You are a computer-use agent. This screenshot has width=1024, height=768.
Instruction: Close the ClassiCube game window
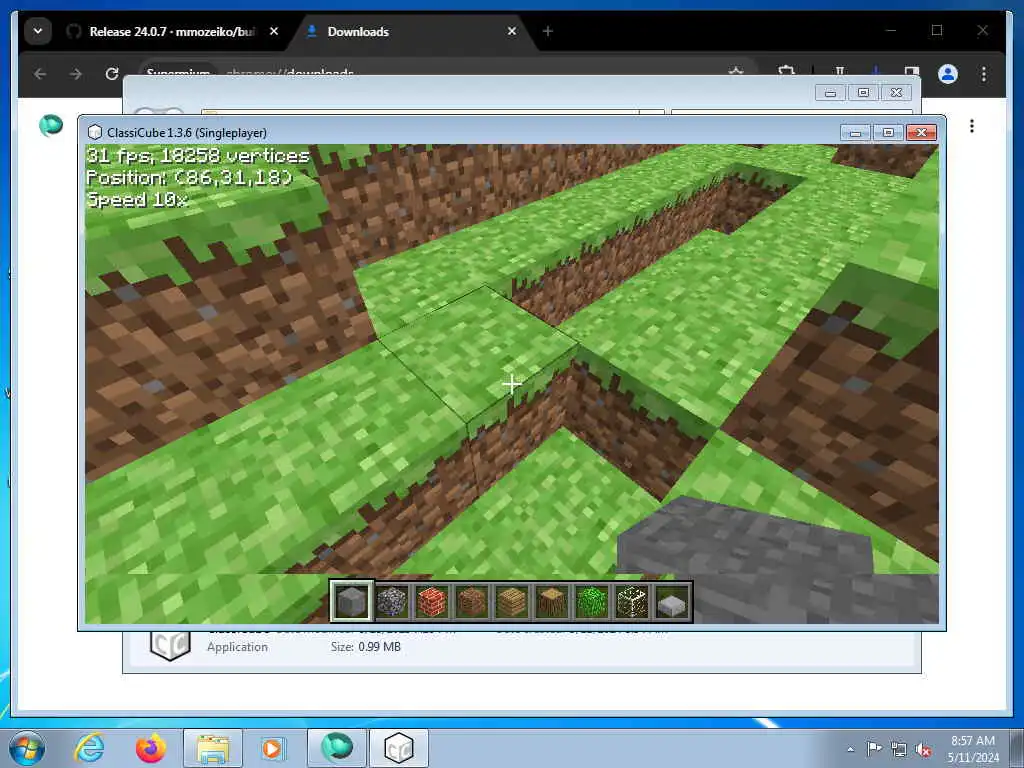[921, 133]
